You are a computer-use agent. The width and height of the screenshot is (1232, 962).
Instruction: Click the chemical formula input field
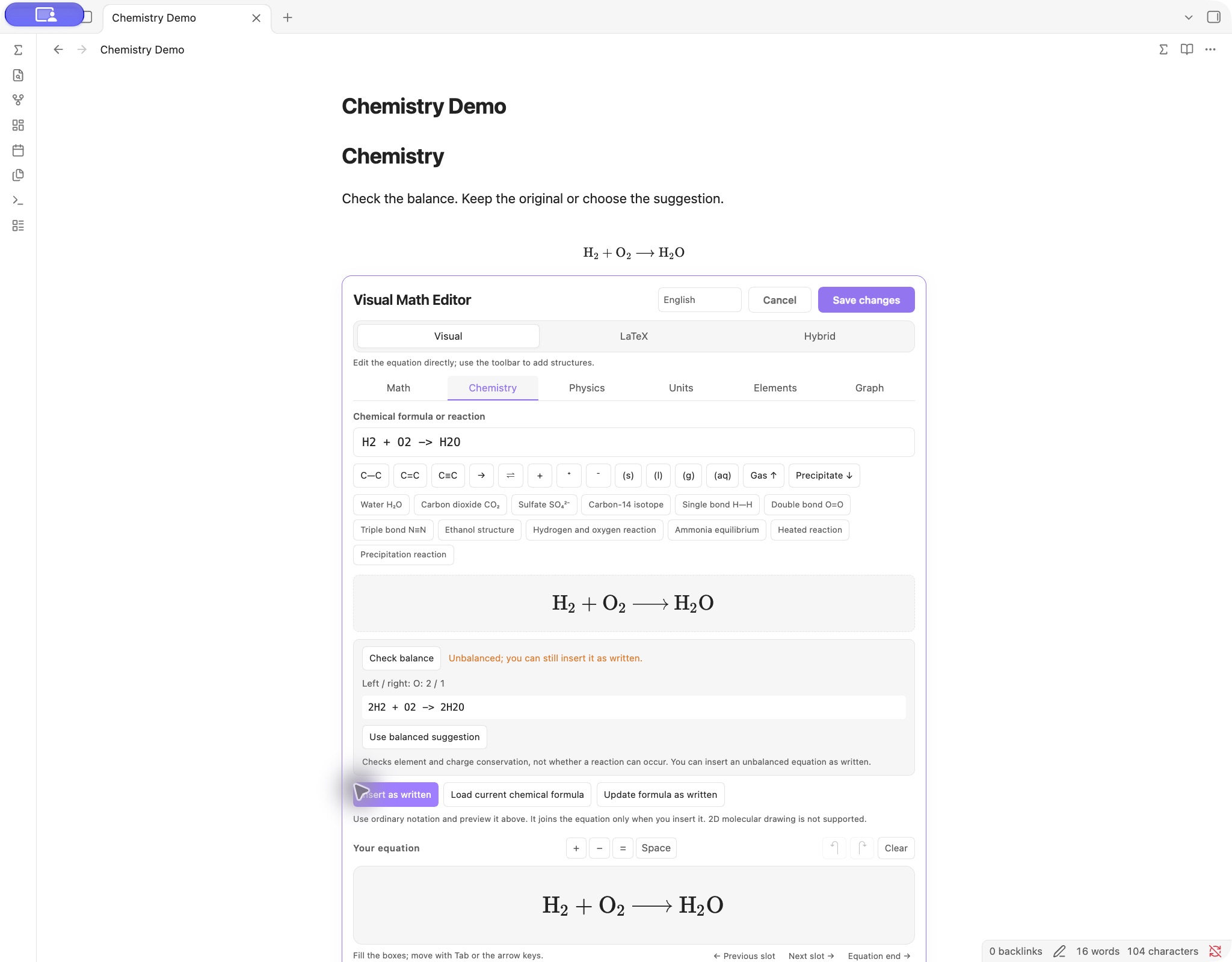click(633, 442)
